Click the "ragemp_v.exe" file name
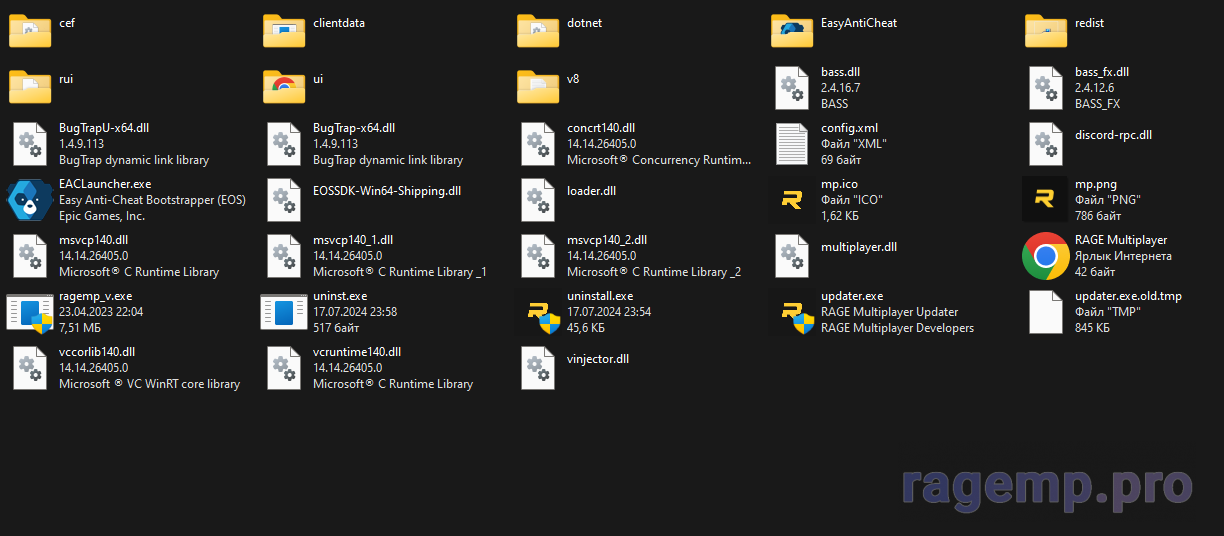This screenshot has width=1224, height=536. point(95,296)
